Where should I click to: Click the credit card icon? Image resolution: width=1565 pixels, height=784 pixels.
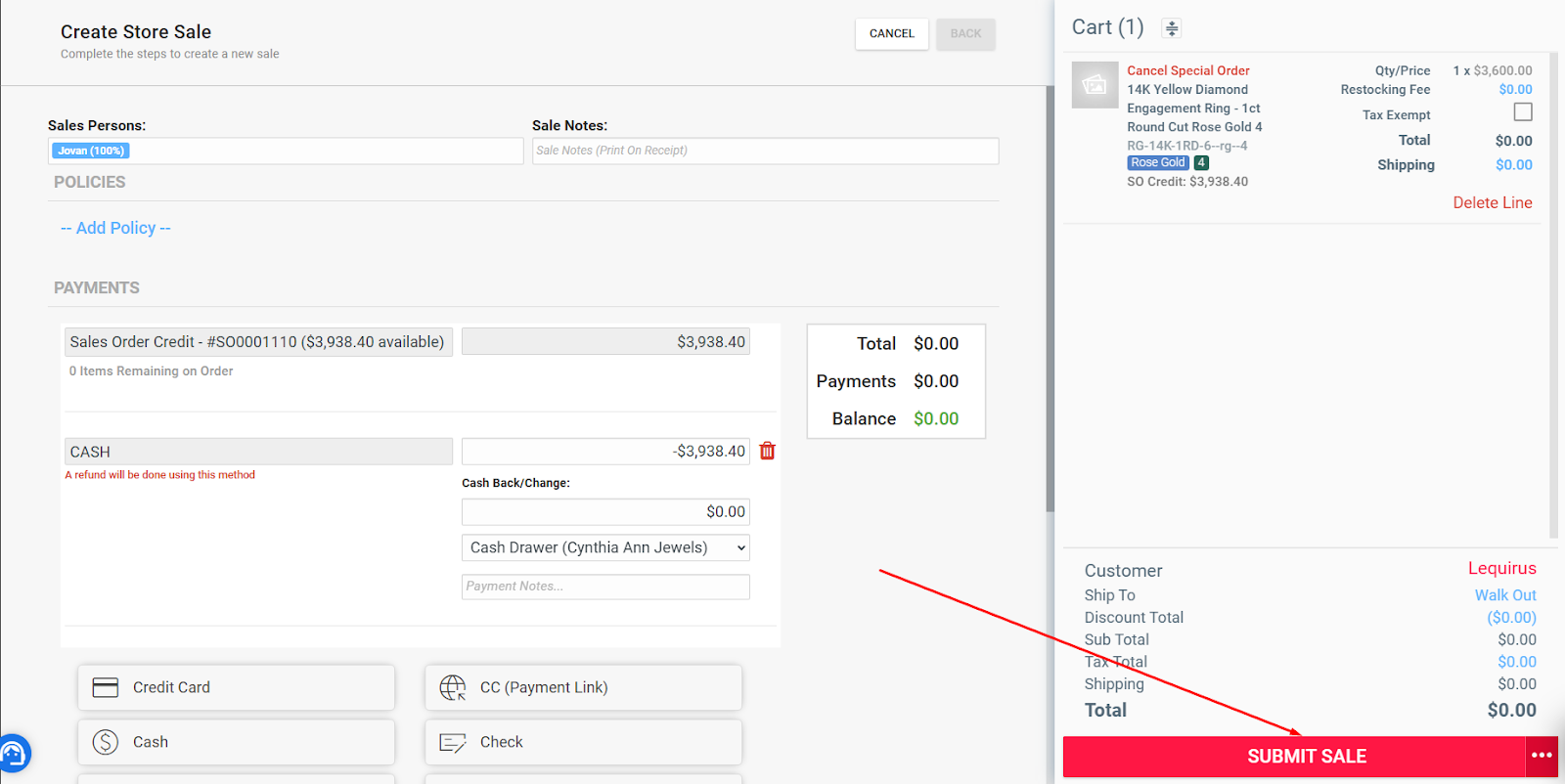(x=106, y=687)
